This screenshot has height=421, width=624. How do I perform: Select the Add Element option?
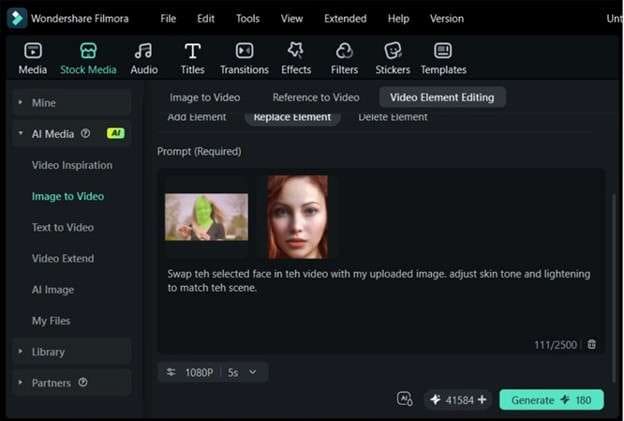[x=197, y=117]
